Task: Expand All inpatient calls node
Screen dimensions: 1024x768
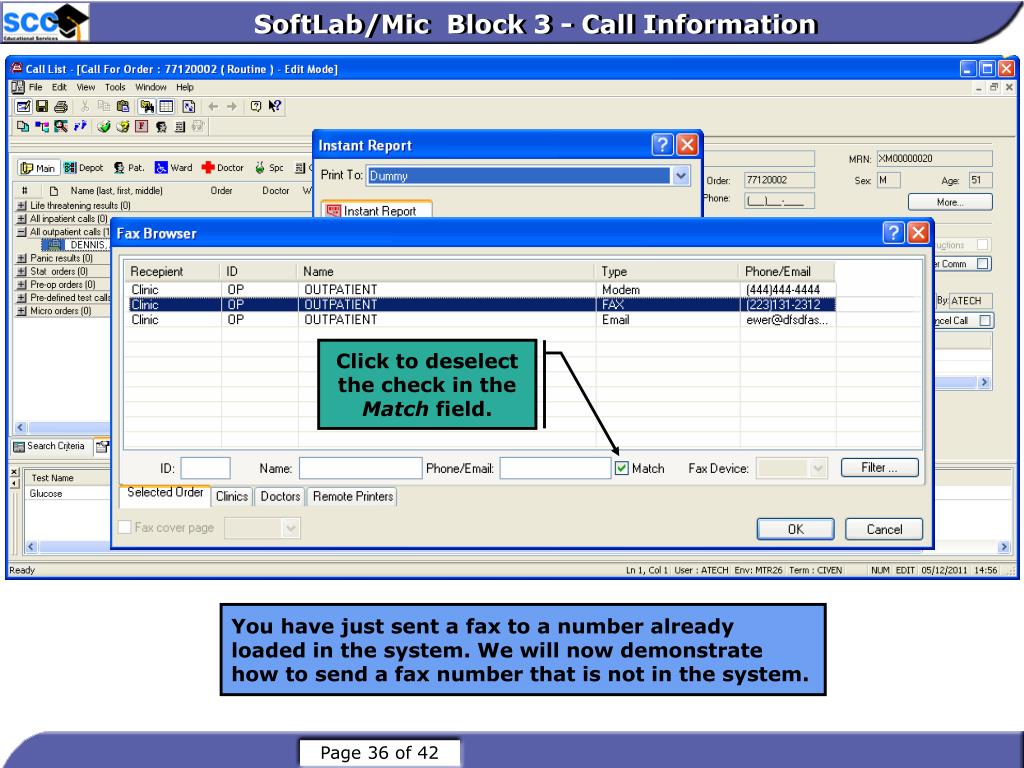Action: [22, 218]
